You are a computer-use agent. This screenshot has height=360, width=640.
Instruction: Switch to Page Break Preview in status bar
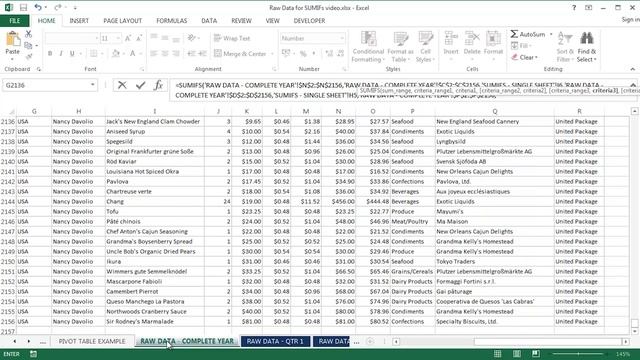(536, 354)
